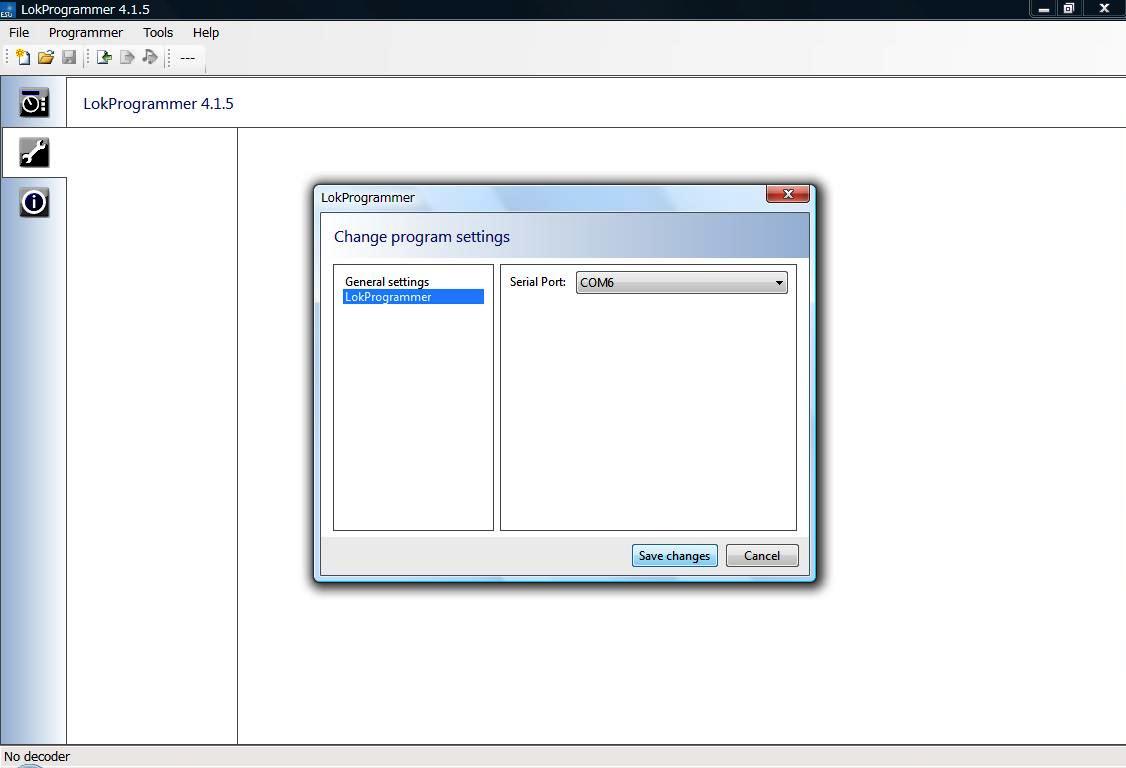Select LokProgrammer entry in settings list
This screenshot has height=768, width=1126.
pyautogui.click(x=413, y=297)
